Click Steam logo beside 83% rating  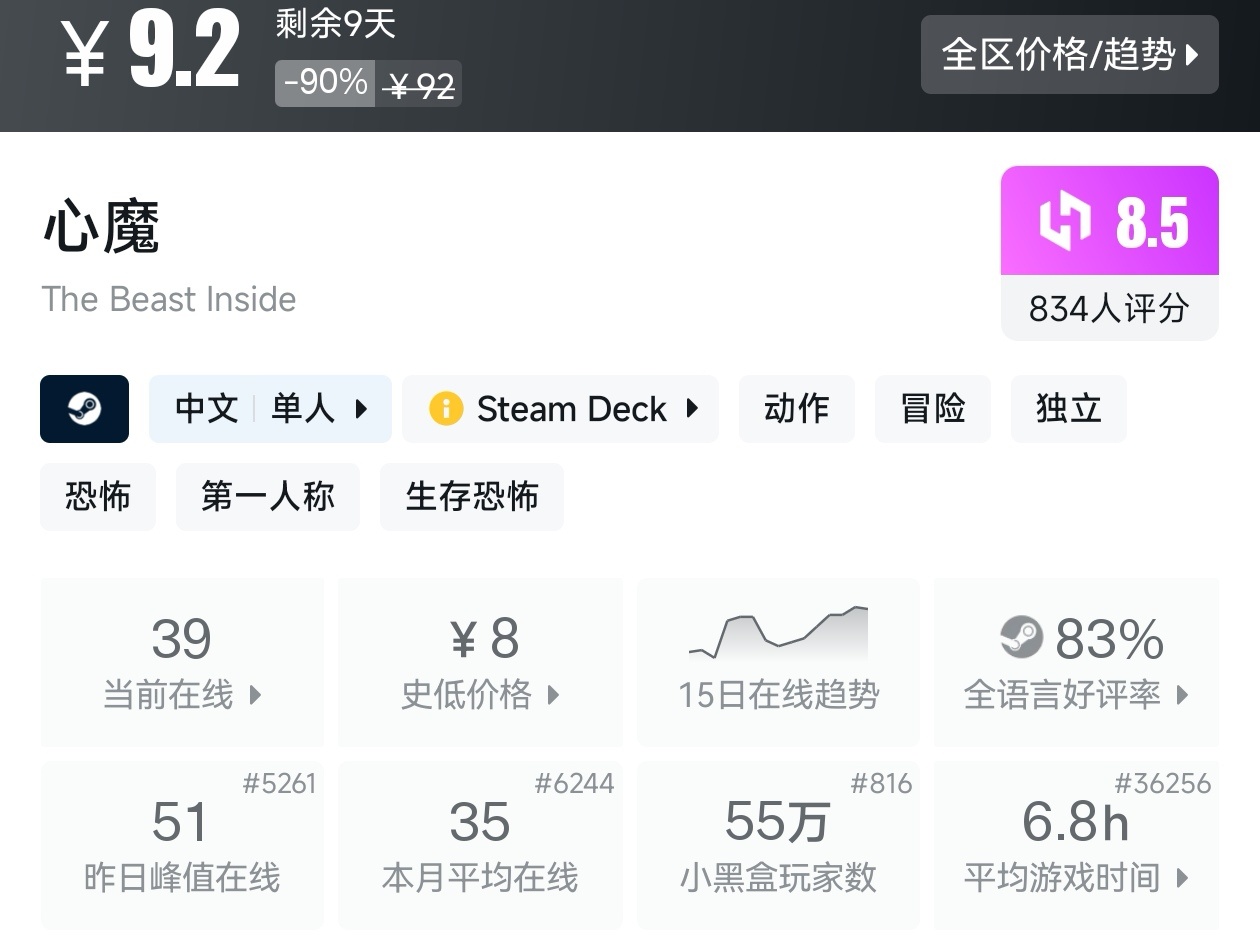1021,638
